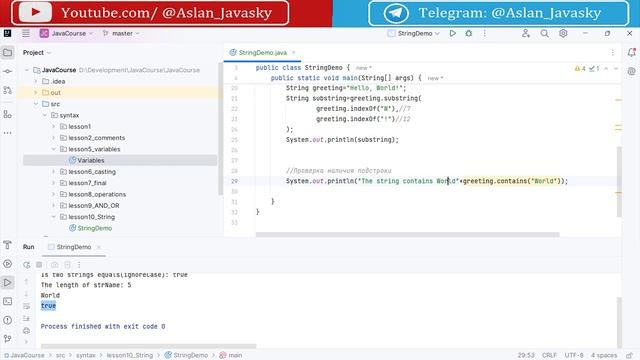Expand the .idea folder
640x360 pixels.
point(36,82)
